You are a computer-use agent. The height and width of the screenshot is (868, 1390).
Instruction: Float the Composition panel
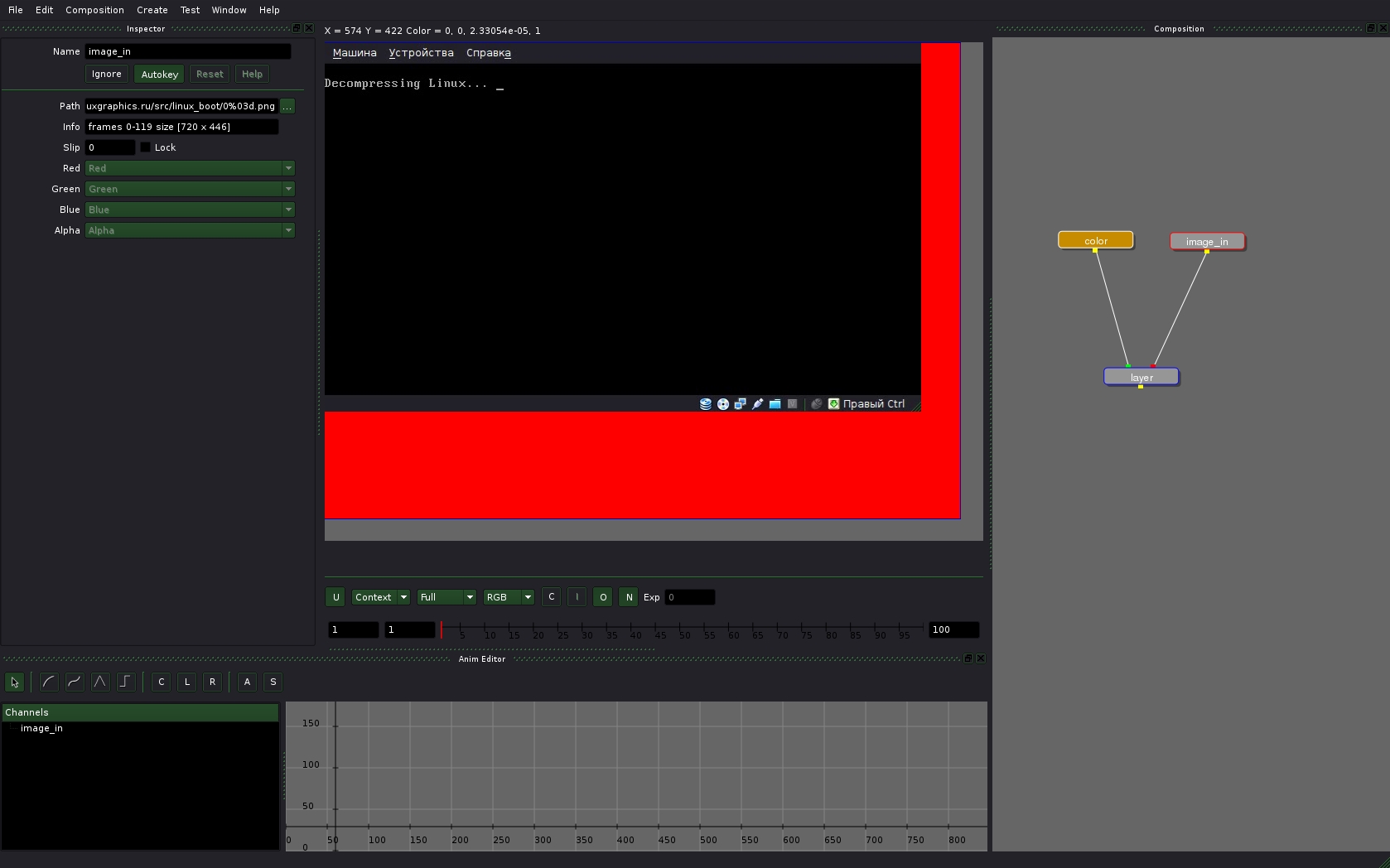point(1370,28)
